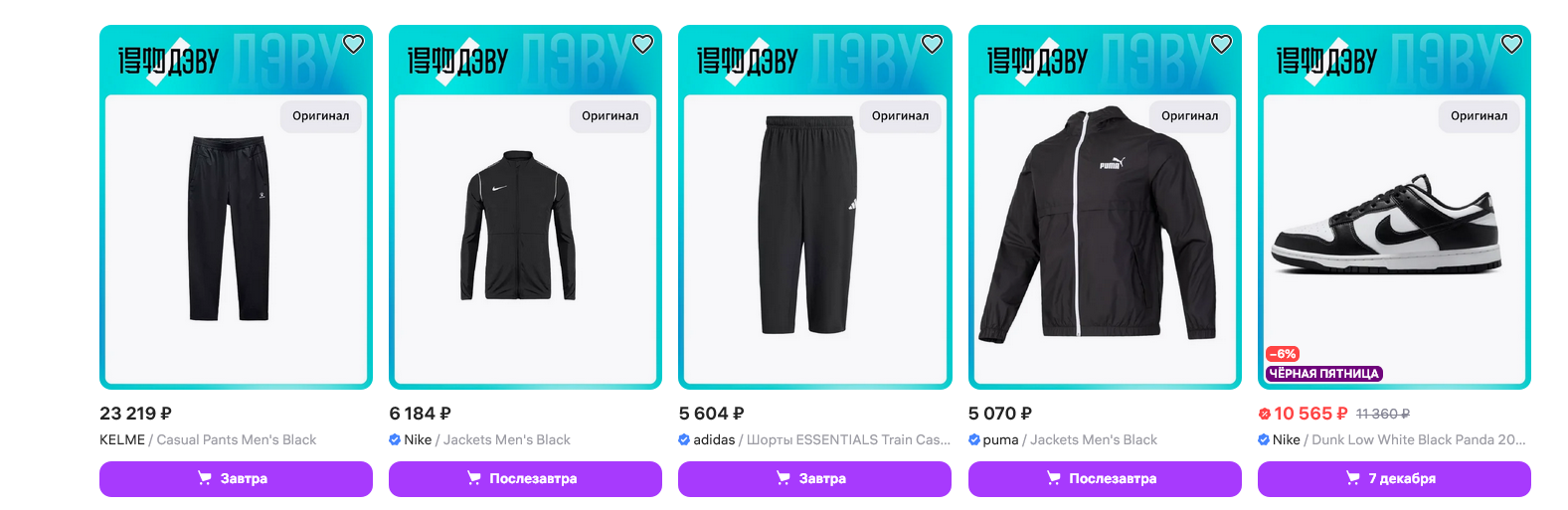The image size is (1568, 510).
Task: Add Nike Dunk to cart, 7 декабря button
Action: click(1394, 478)
